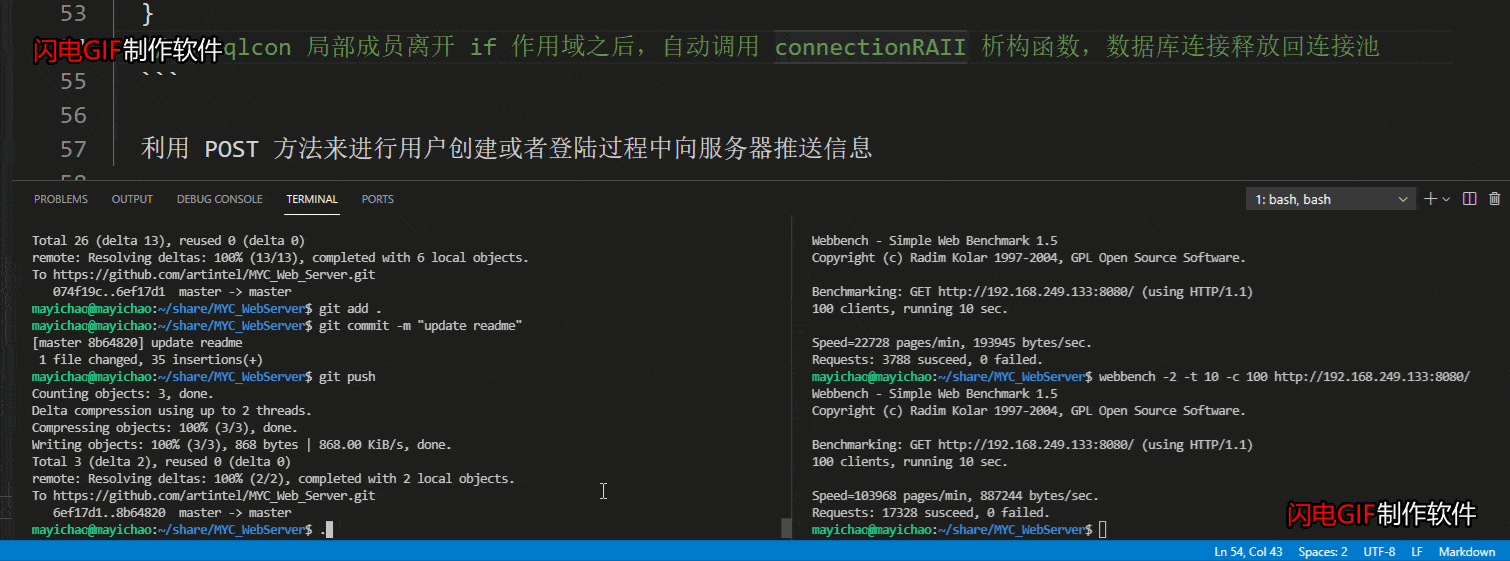Open the DEBUG CONSOLE tab
The image size is (1510, 561).
coord(219,199)
